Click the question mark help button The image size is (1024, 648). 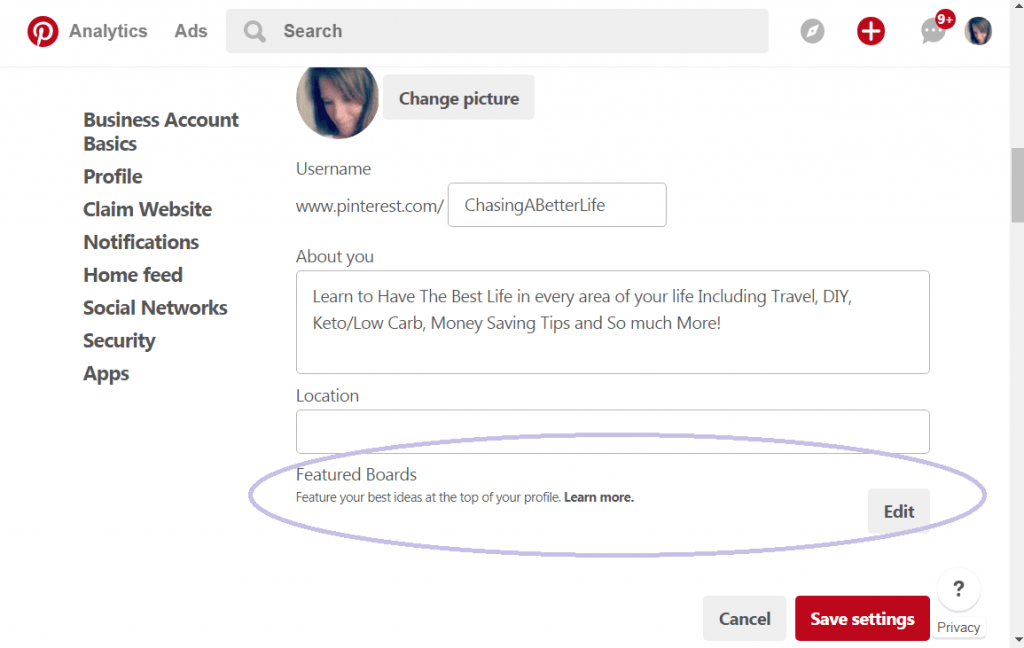click(x=958, y=589)
